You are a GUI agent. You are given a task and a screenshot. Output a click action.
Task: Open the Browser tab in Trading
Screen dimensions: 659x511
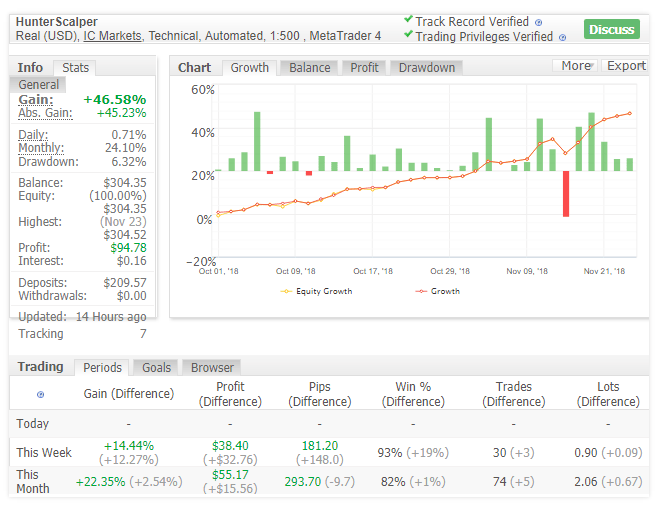(x=212, y=368)
